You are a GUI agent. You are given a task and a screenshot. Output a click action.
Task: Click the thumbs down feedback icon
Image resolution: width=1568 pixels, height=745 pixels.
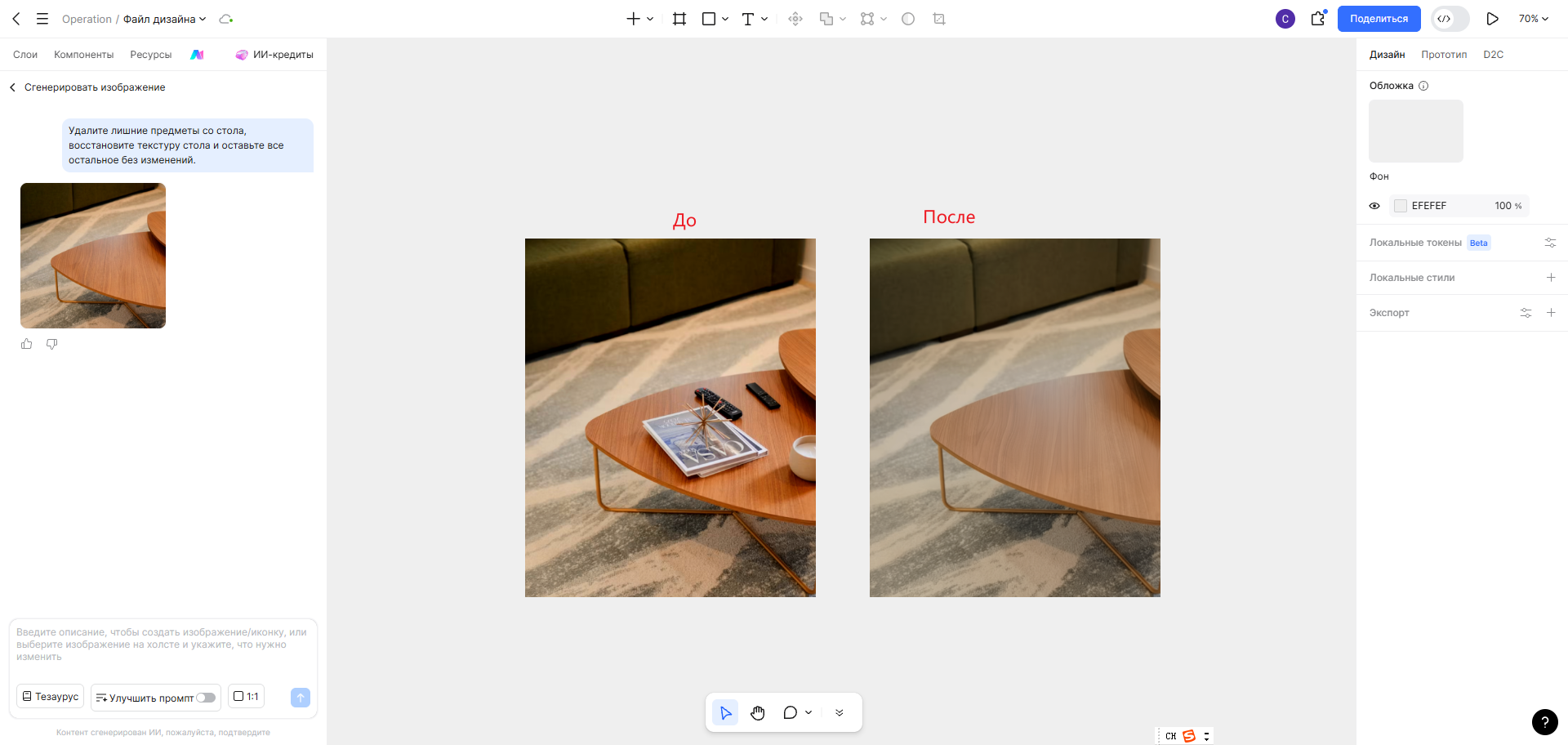[x=51, y=344]
